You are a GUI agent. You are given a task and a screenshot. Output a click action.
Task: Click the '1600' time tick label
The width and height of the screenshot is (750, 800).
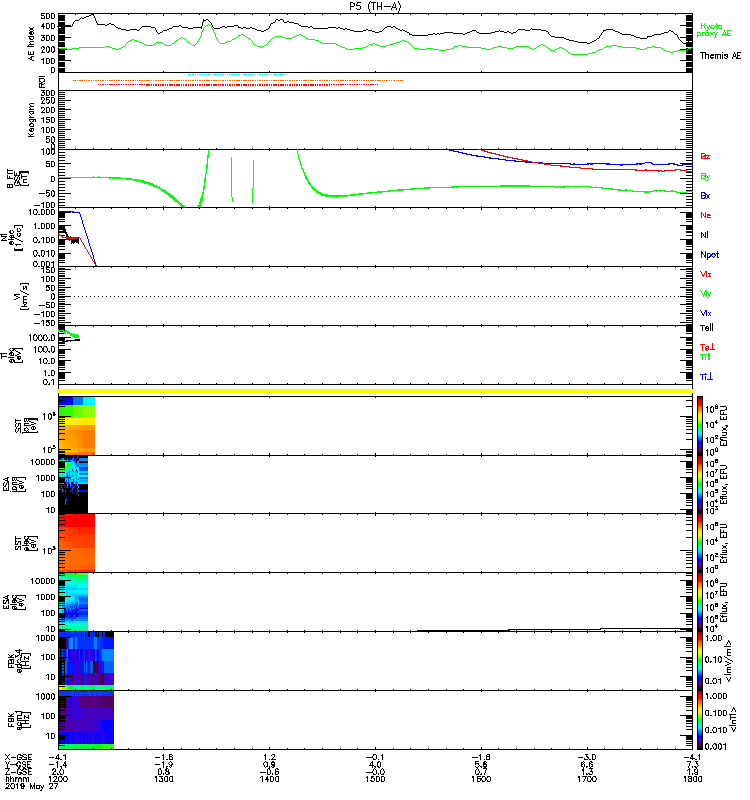coord(481,779)
